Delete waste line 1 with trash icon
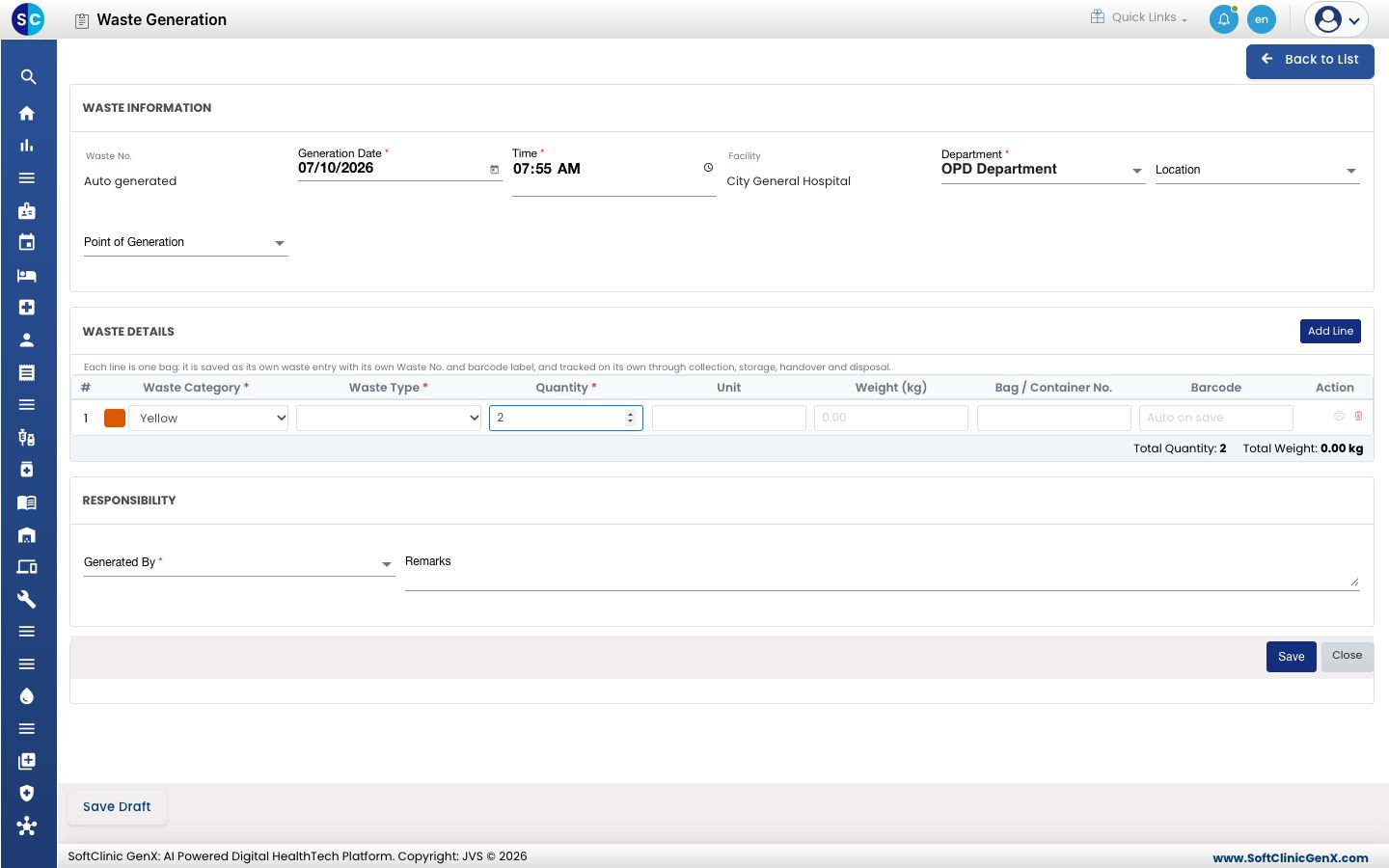1389x868 pixels. [x=1359, y=416]
